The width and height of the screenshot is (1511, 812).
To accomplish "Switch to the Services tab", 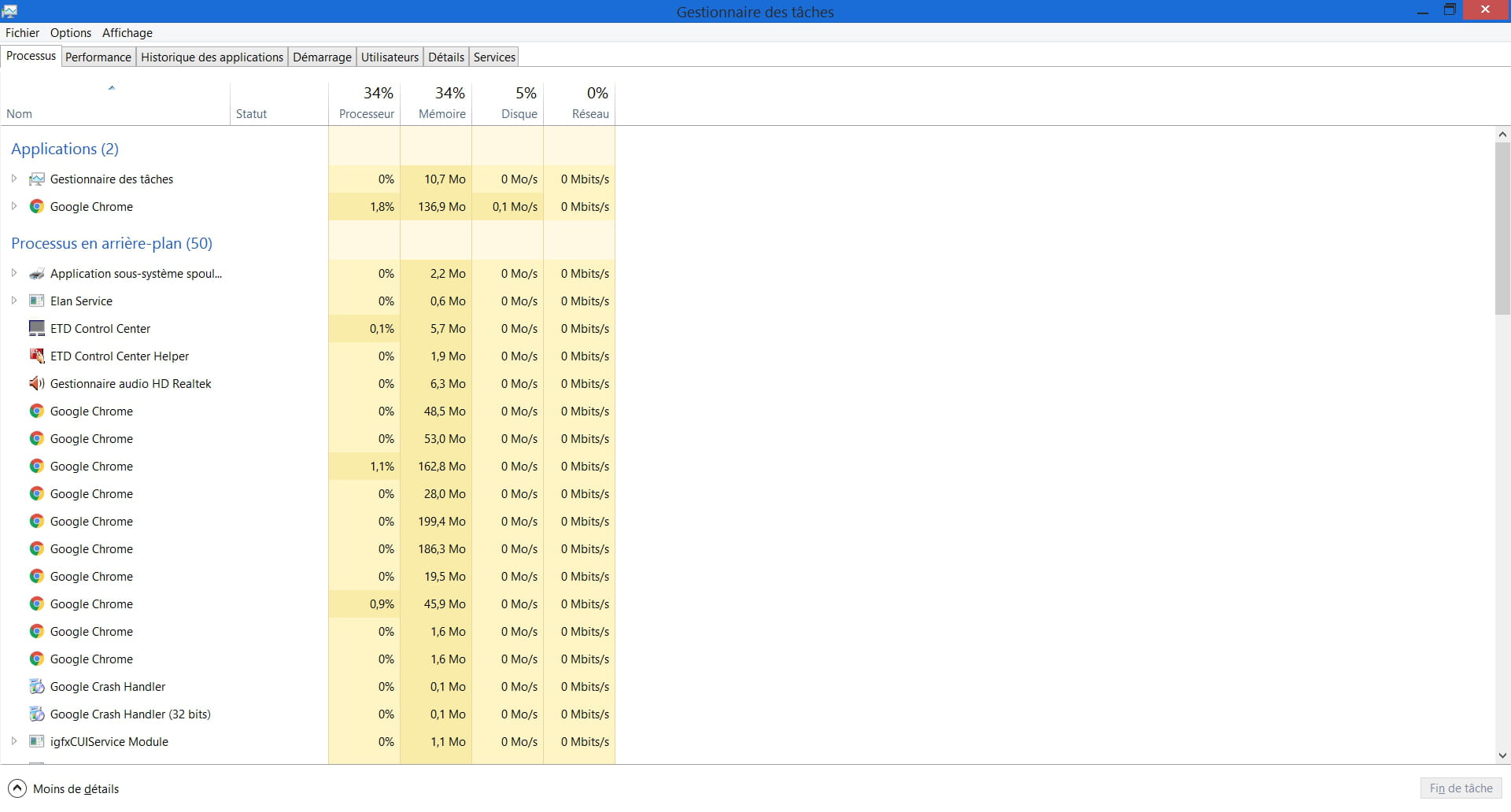I will [494, 57].
